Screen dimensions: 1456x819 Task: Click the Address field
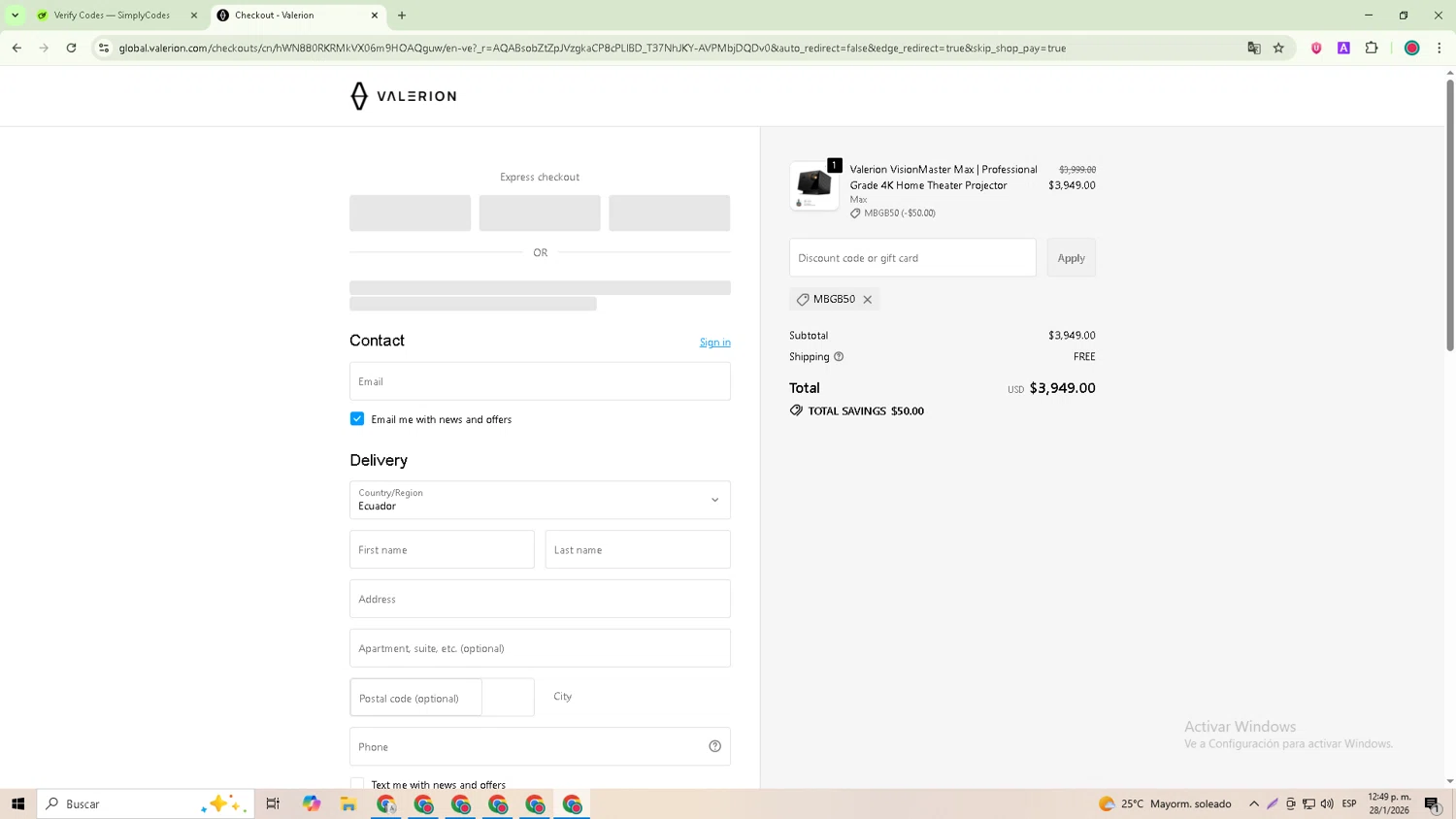coord(540,599)
